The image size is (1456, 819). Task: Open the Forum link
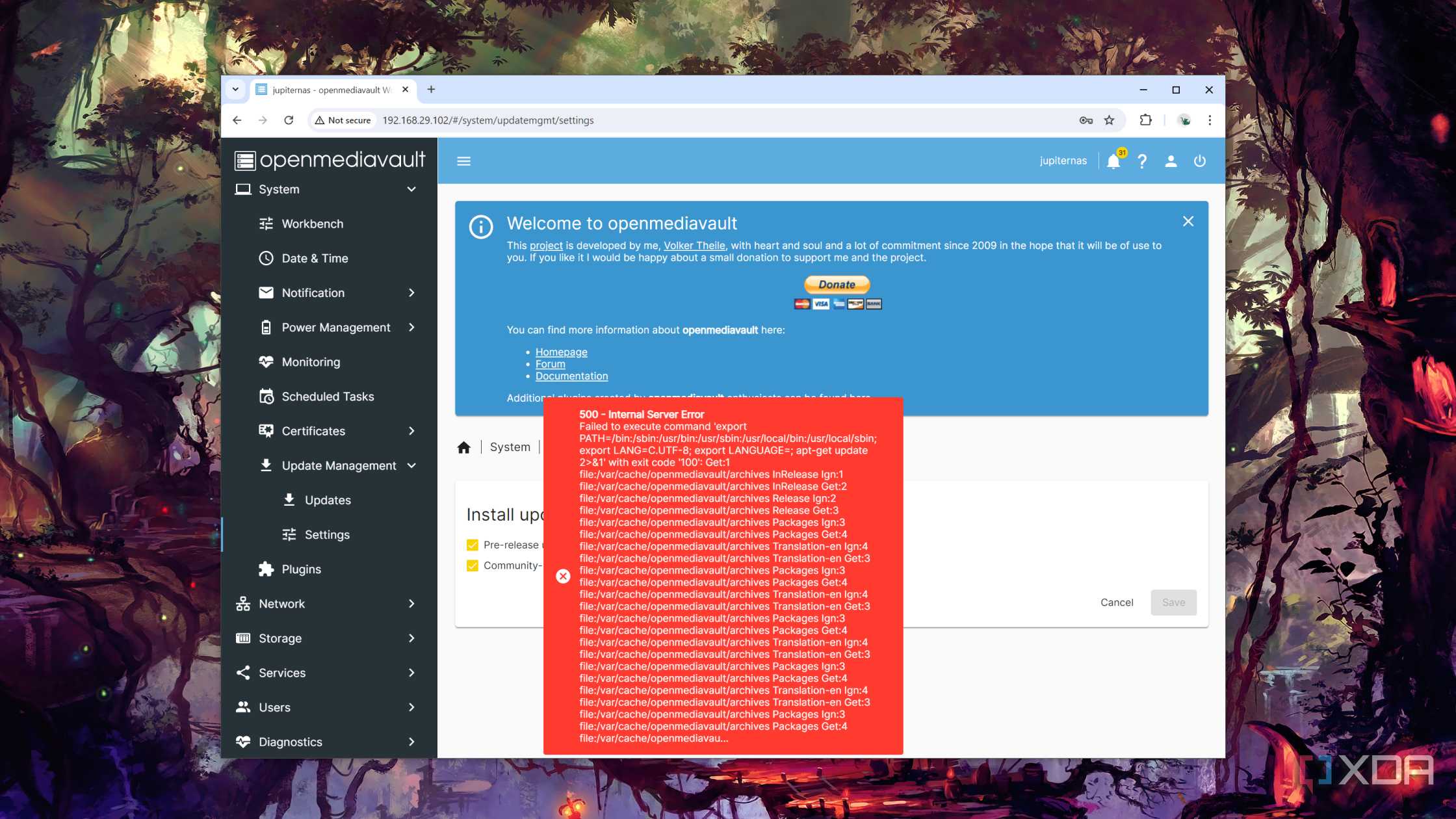pos(550,364)
